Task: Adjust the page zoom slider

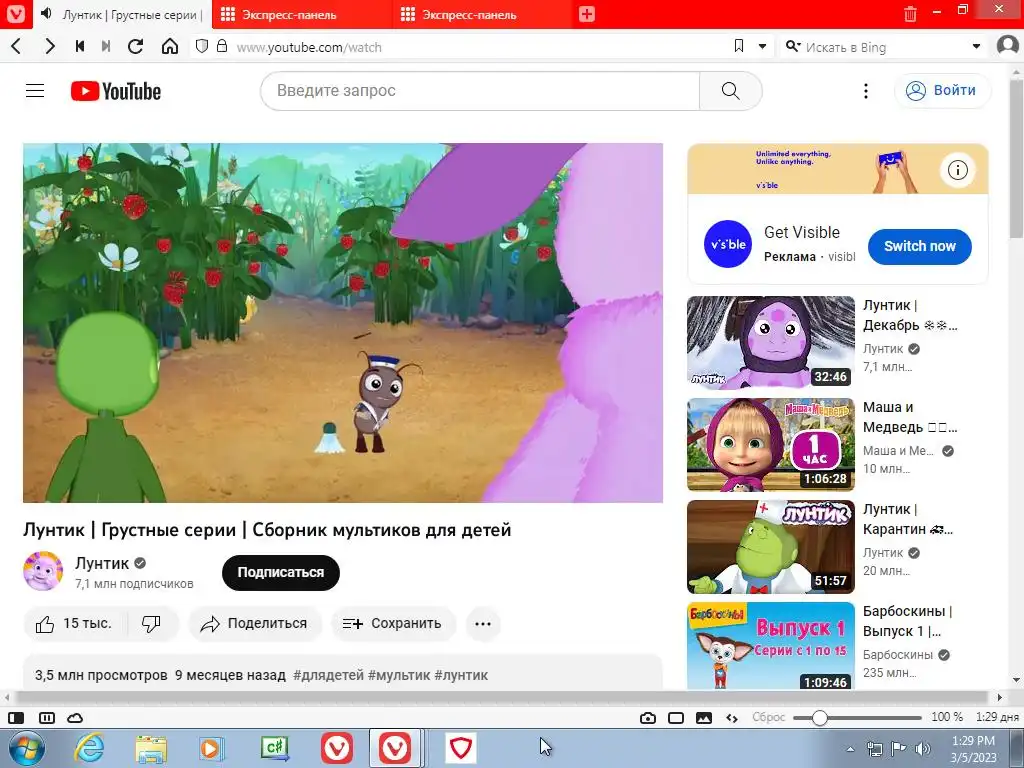Action: (x=857, y=718)
